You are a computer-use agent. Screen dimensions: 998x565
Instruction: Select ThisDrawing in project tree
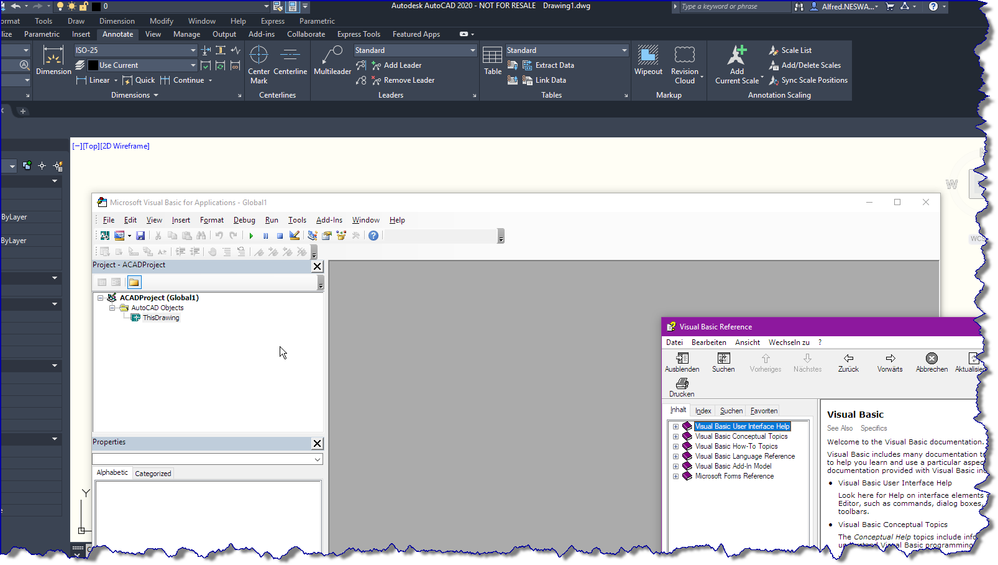160,317
